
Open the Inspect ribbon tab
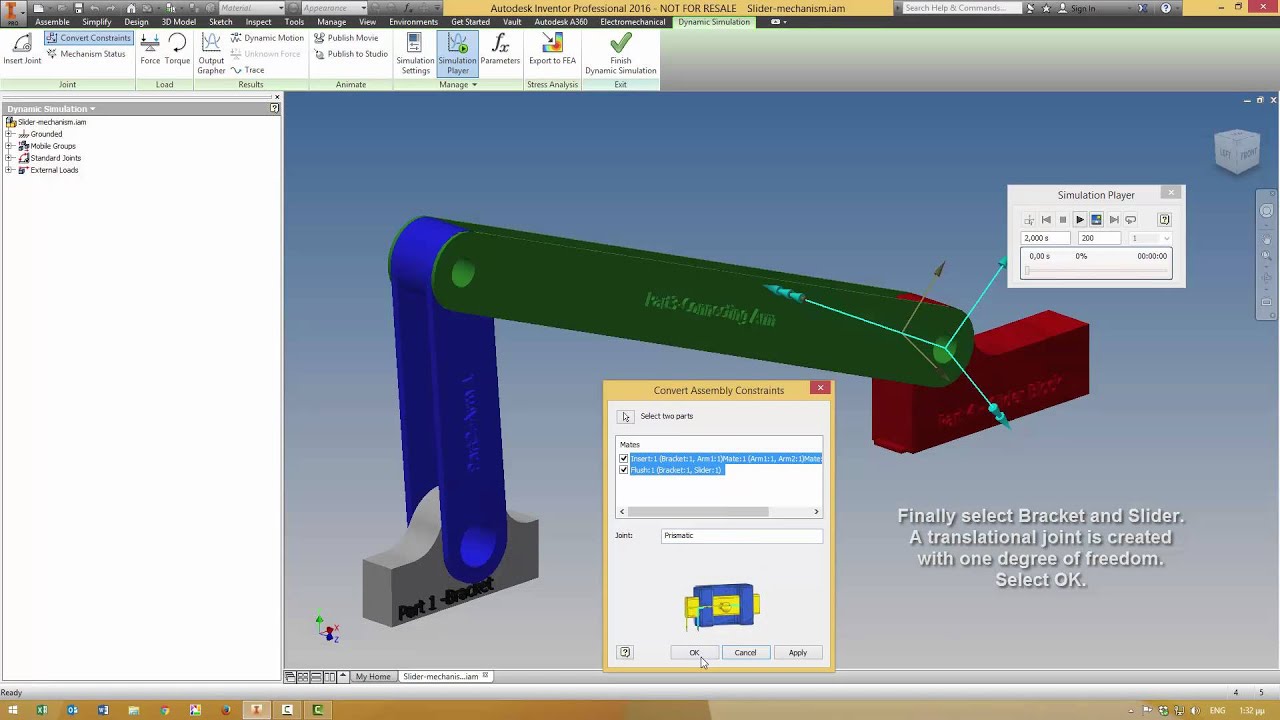click(258, 22)
